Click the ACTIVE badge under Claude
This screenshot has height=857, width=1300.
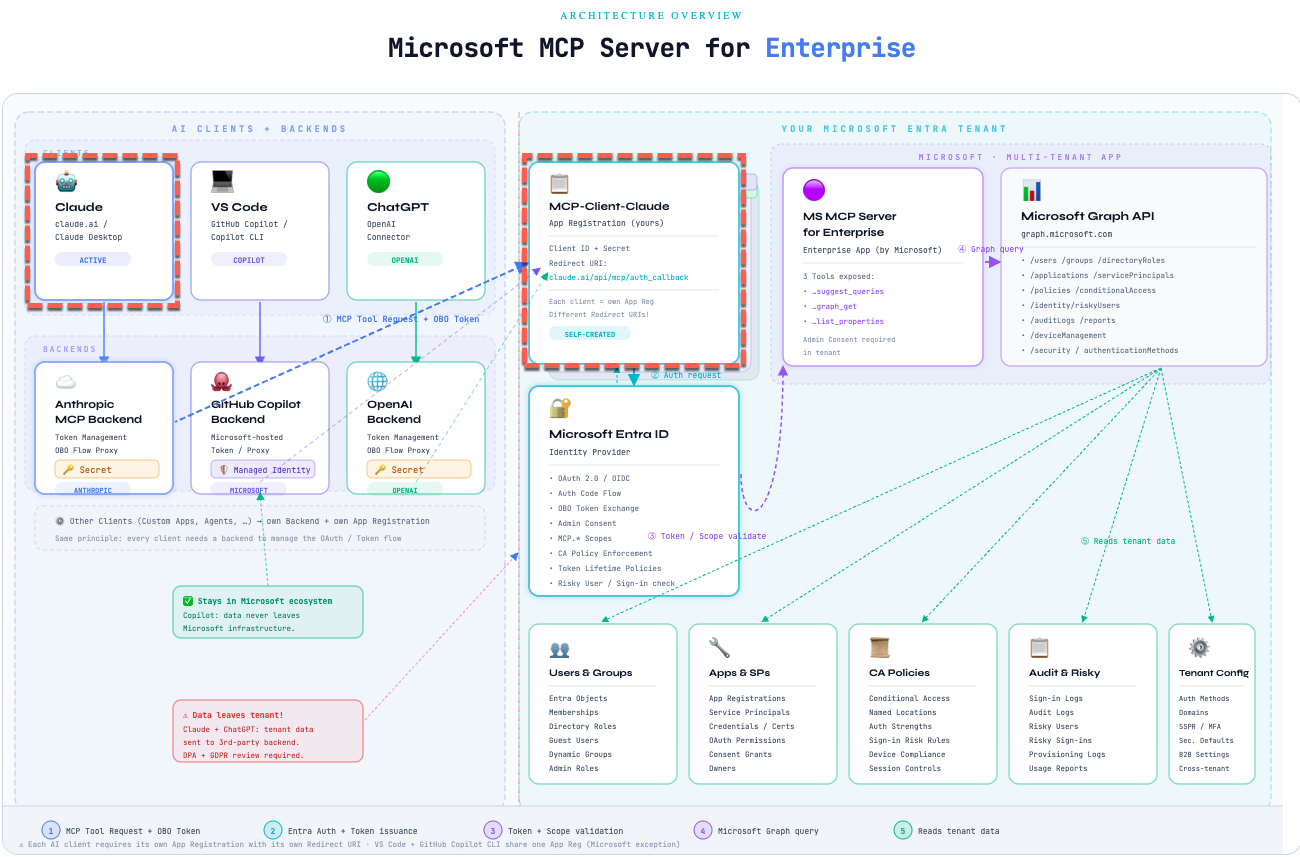coord(93,259)
